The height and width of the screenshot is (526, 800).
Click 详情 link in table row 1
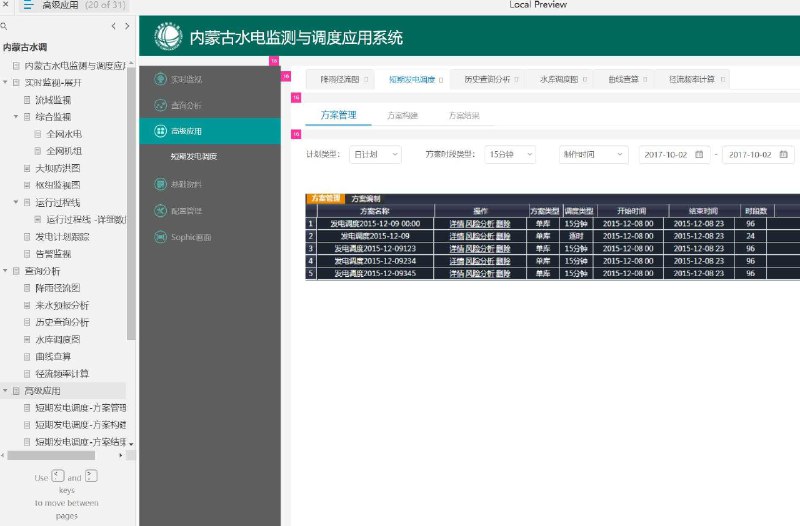(457, 223)
